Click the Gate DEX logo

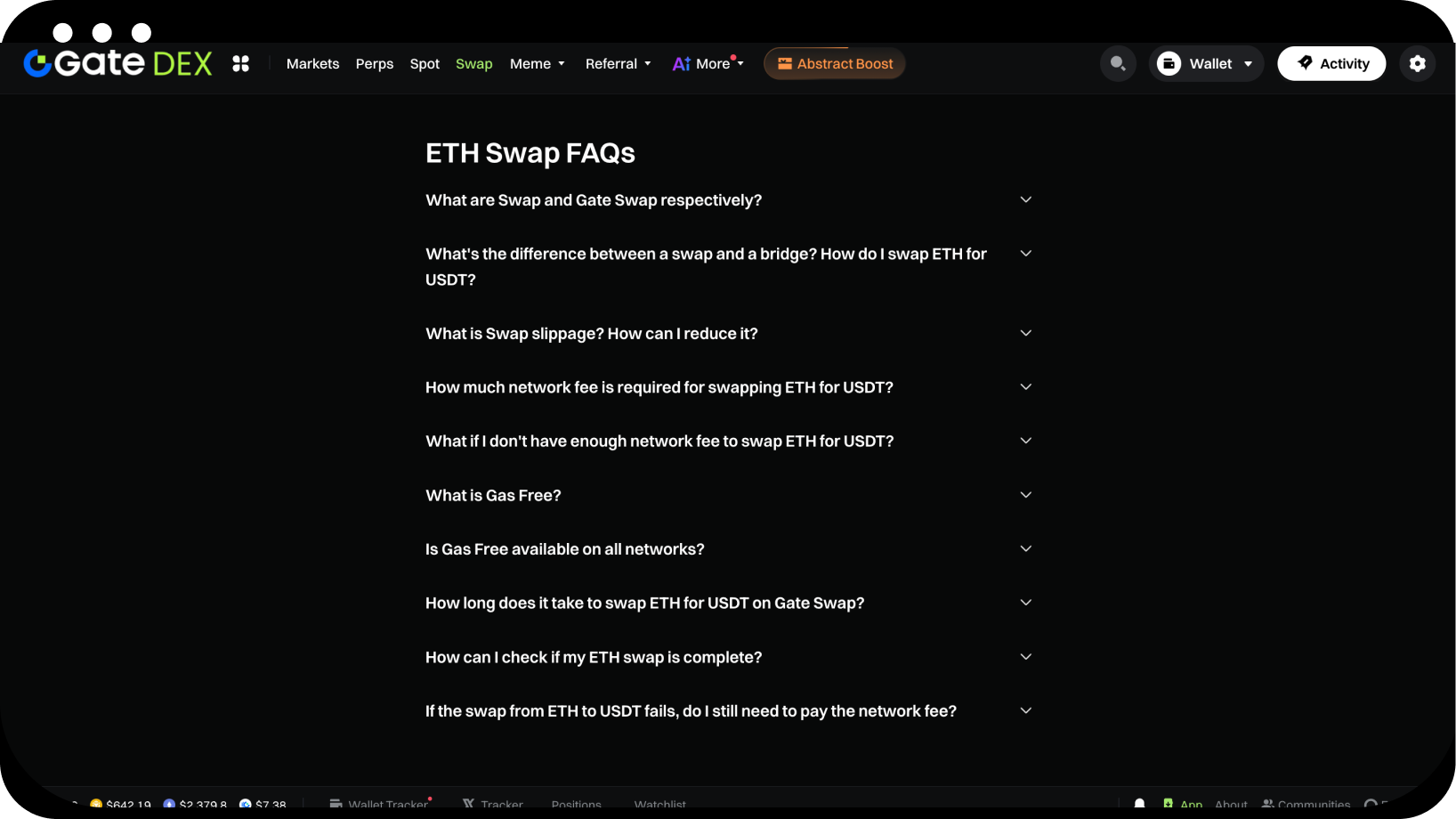[x=117, y=63]
